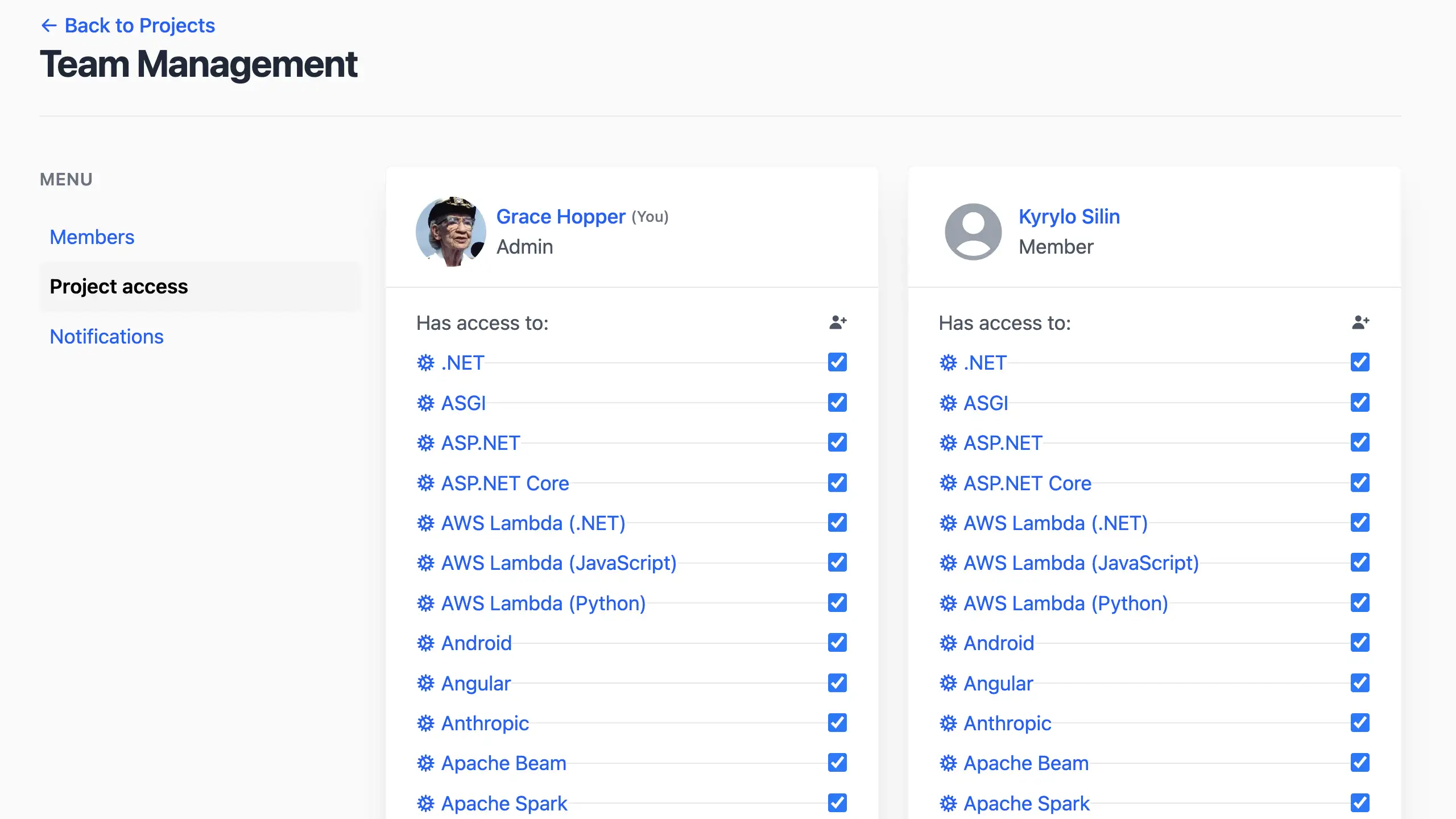Click the add-user icon in Grace Hopper's card
The height and width of the screenshot is (819, 1456).
point(838,322)
